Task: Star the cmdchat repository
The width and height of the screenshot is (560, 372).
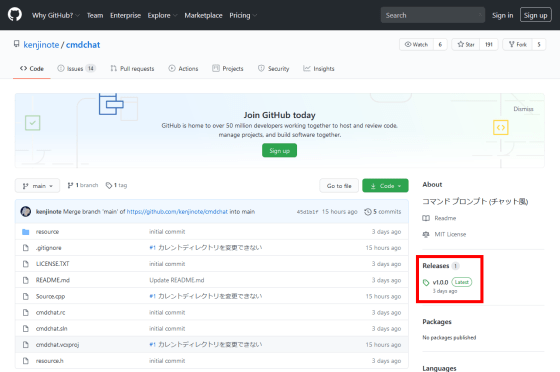Action: [466, 45]
